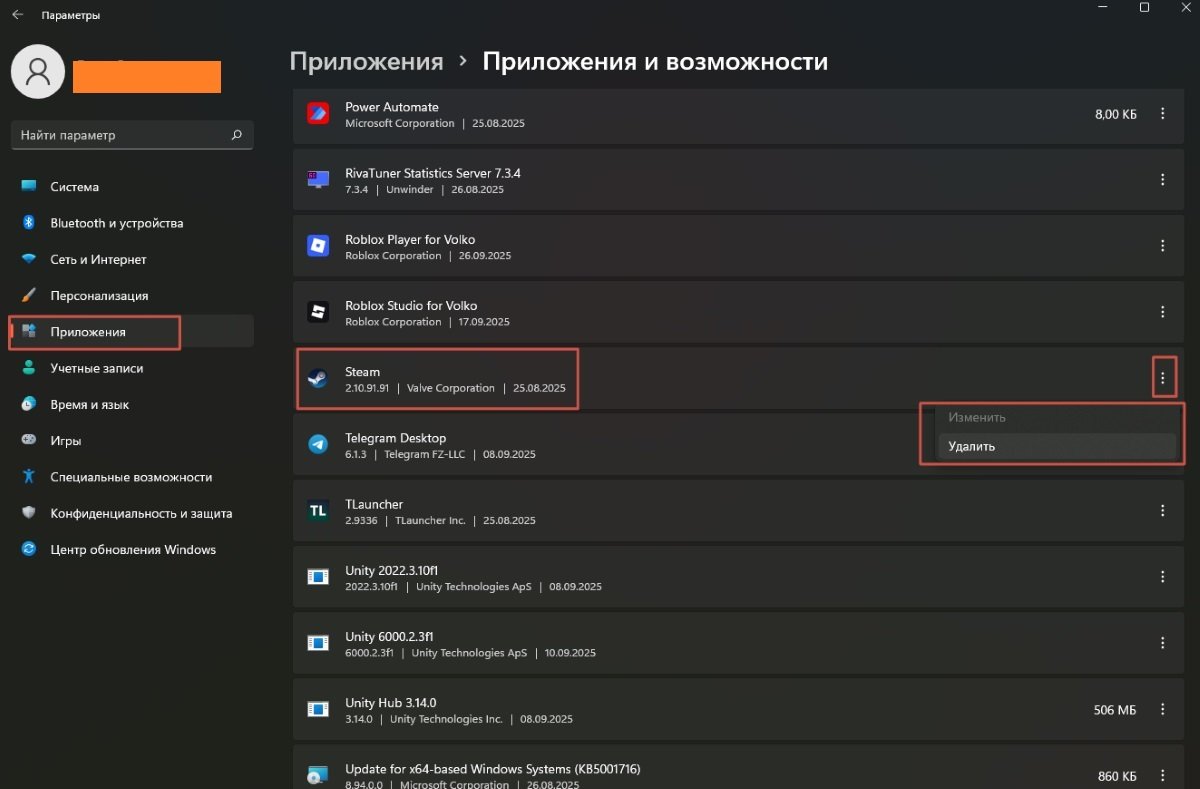Click the Roblox Studio icon
The image size is (1200, 789).
318,312
